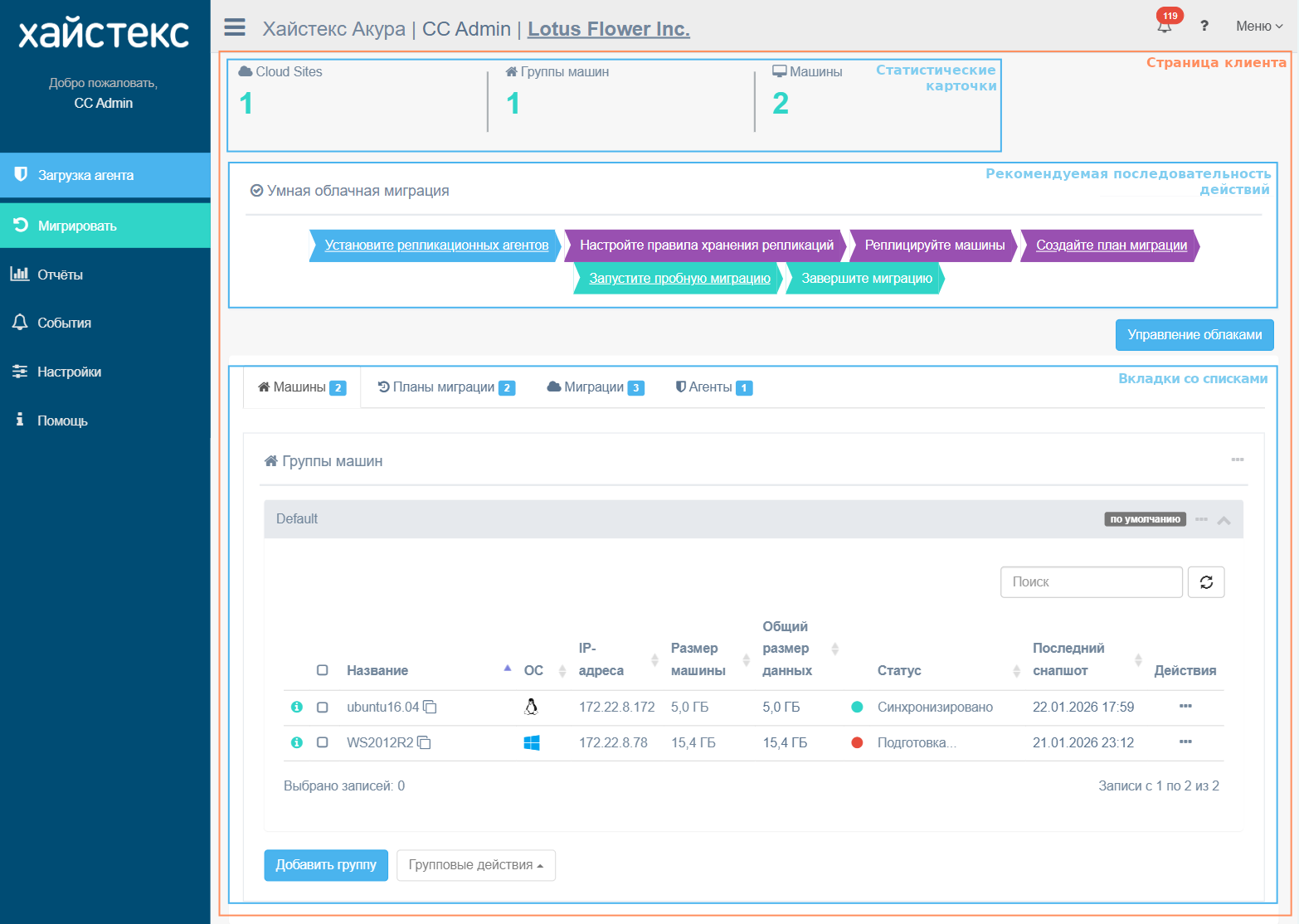This screenshot has width=1299, height=924.
Task: Follow the Создайте план миграции link
Action: [x=1111, y=246]
